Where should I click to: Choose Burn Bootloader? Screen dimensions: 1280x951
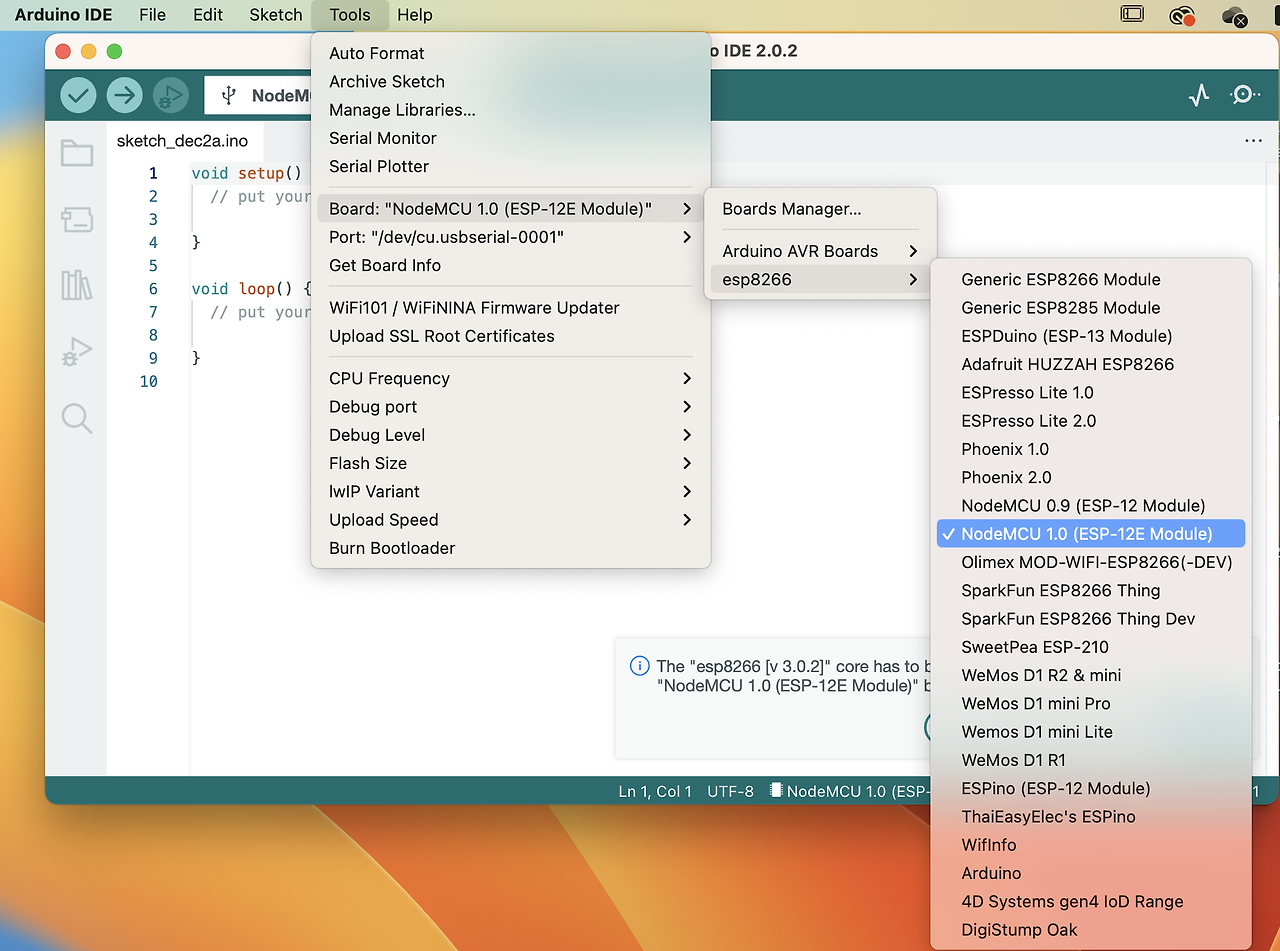click(x=510, y=548)
